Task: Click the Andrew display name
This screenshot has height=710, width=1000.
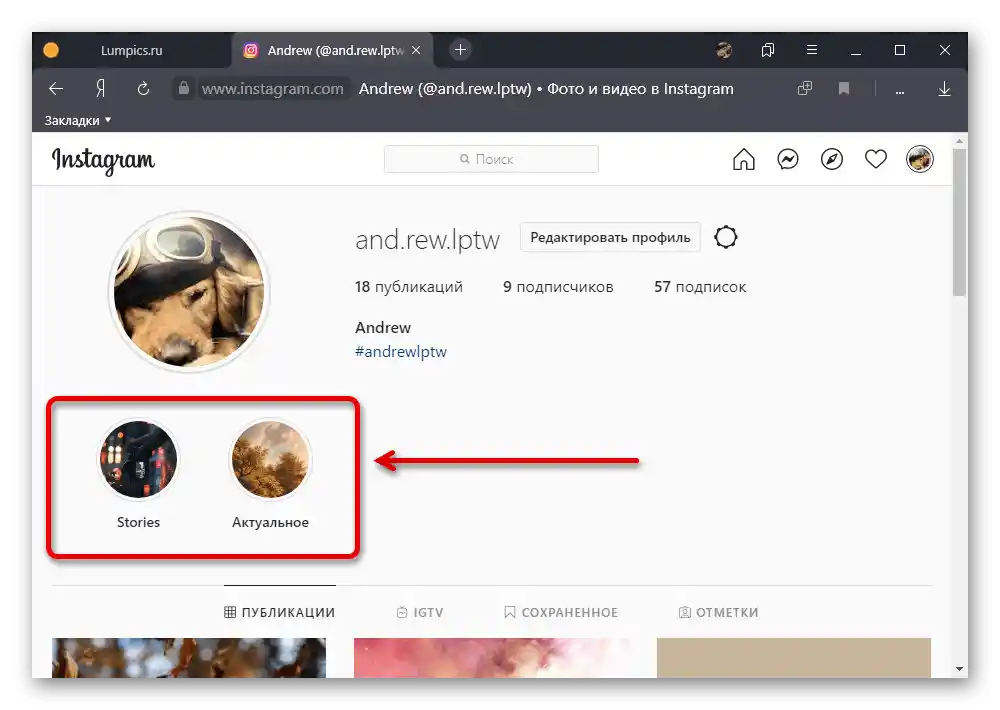Action: [x=383, y=327]
